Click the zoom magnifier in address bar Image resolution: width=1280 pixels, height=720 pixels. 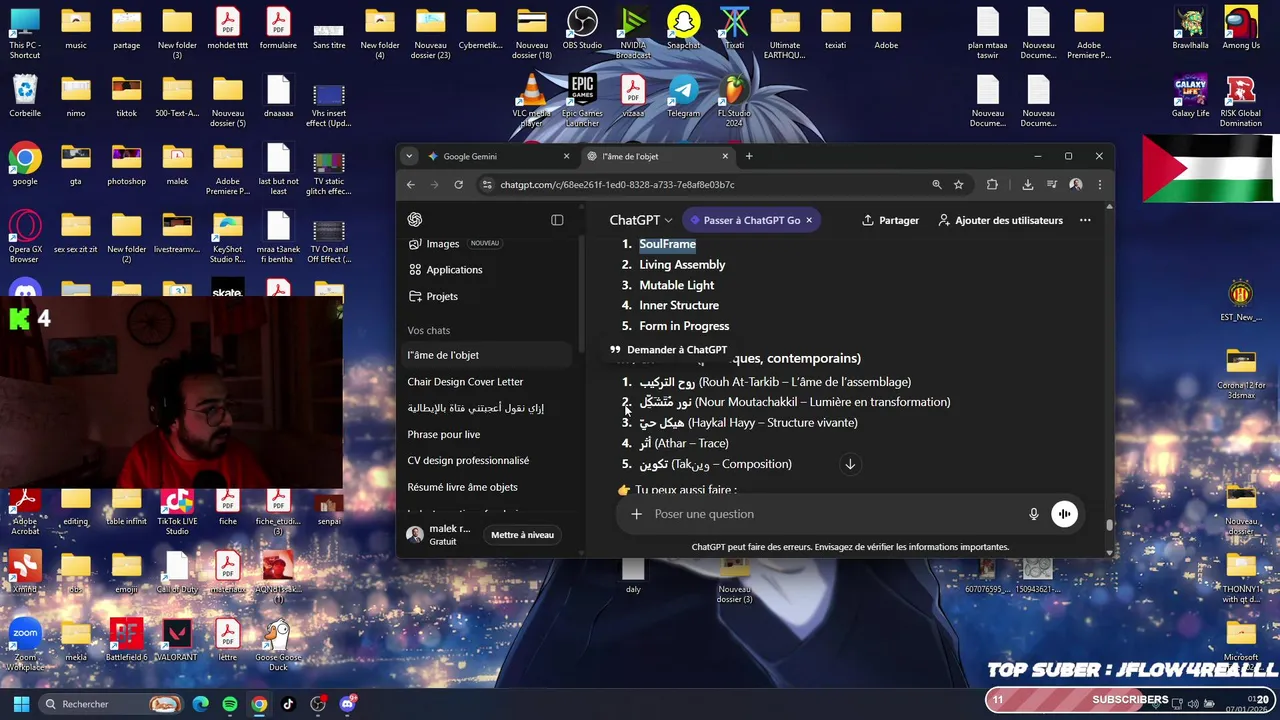coord(937,184)
